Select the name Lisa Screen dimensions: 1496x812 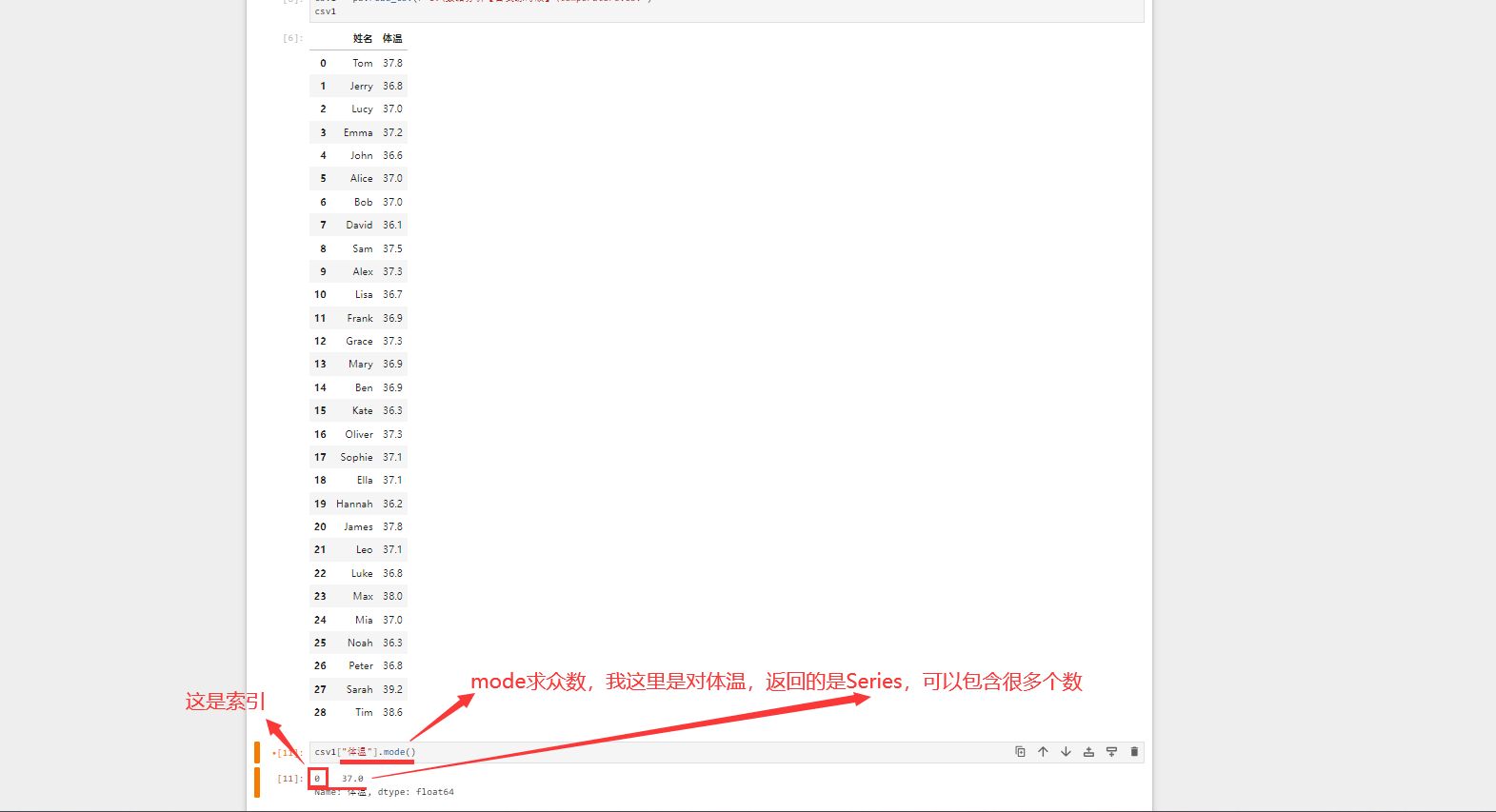point(364,295)
